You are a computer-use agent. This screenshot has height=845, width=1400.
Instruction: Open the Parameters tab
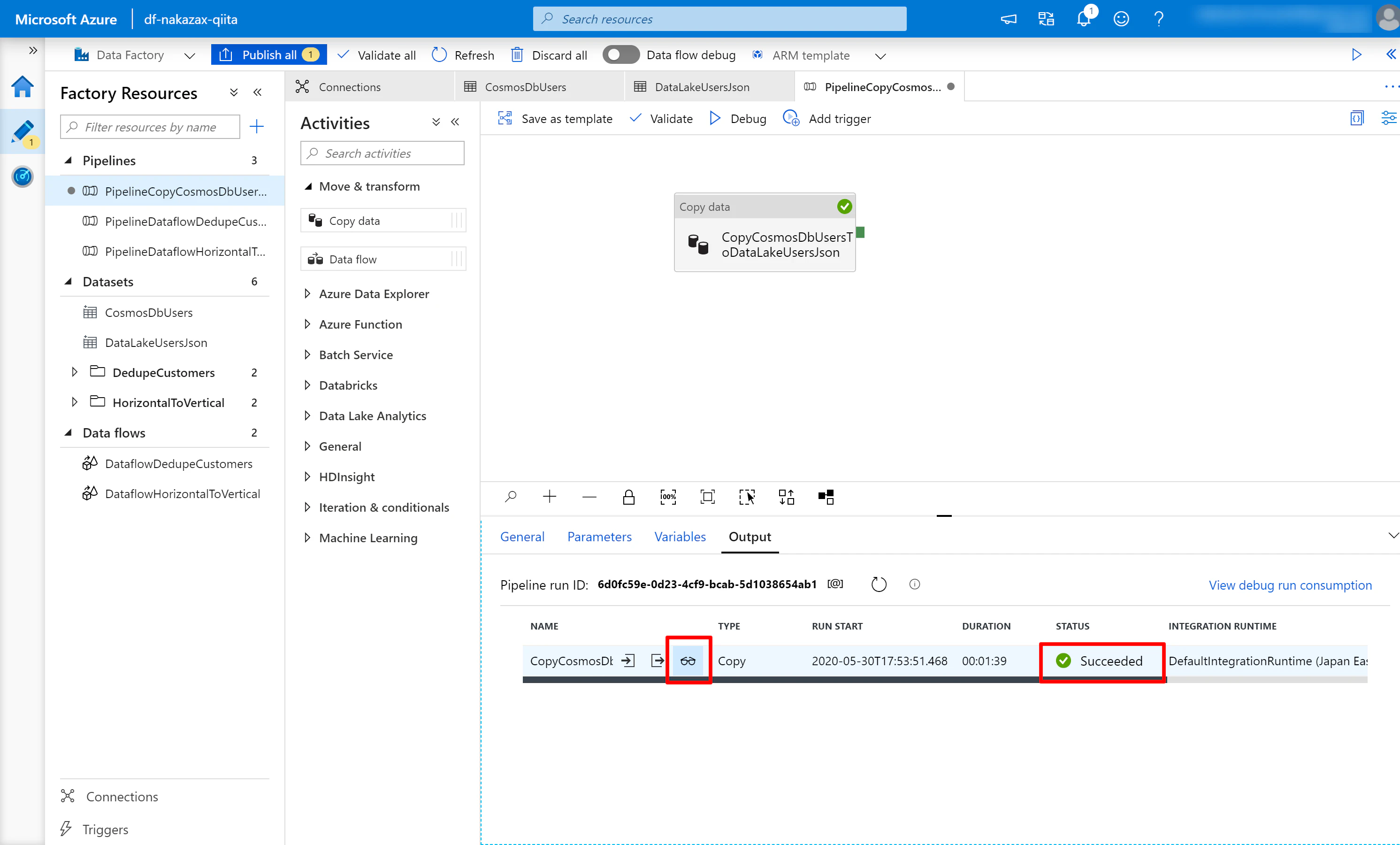599,537
